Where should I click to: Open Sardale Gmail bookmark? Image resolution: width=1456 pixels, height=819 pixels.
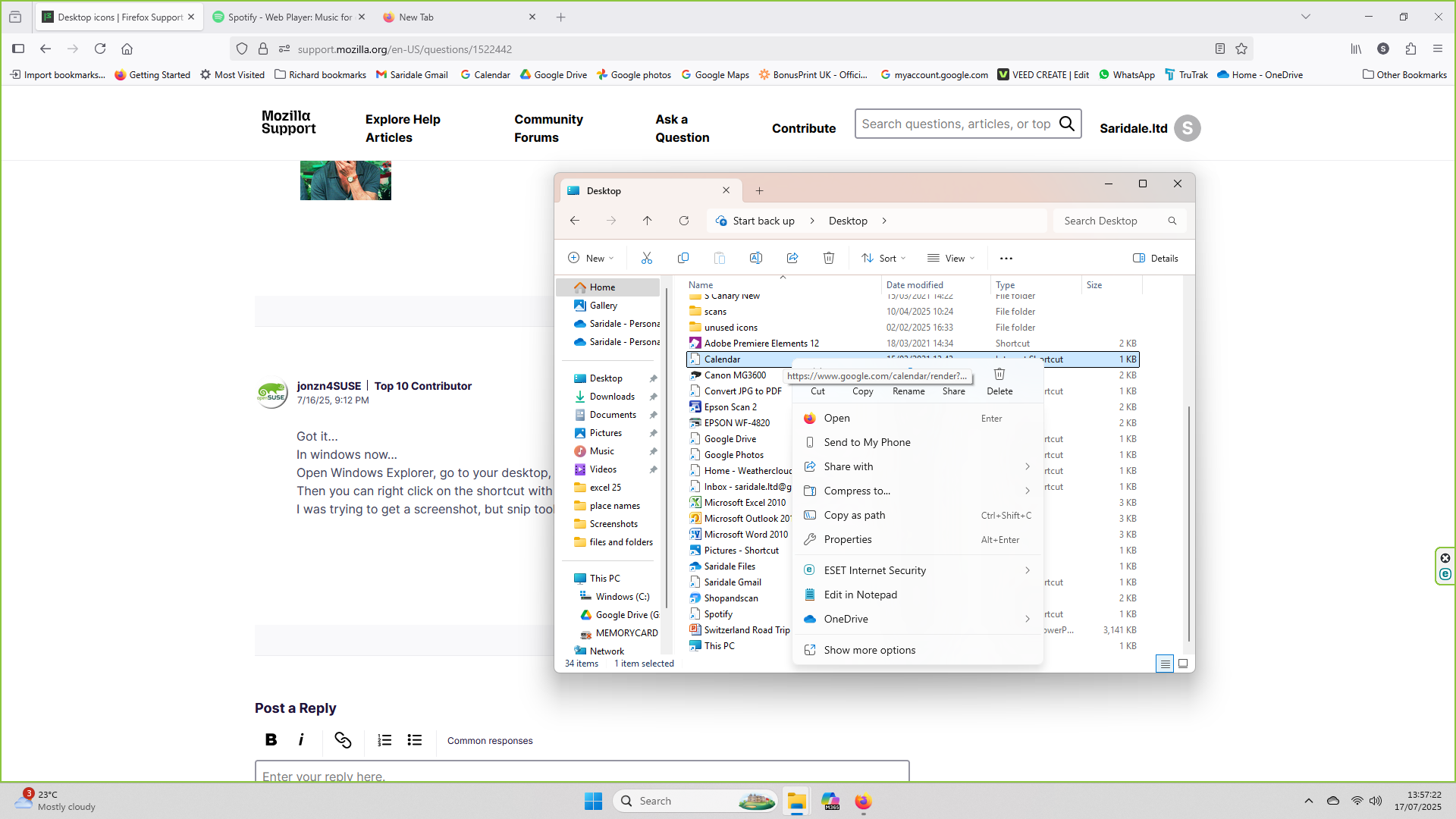[412, 74]
